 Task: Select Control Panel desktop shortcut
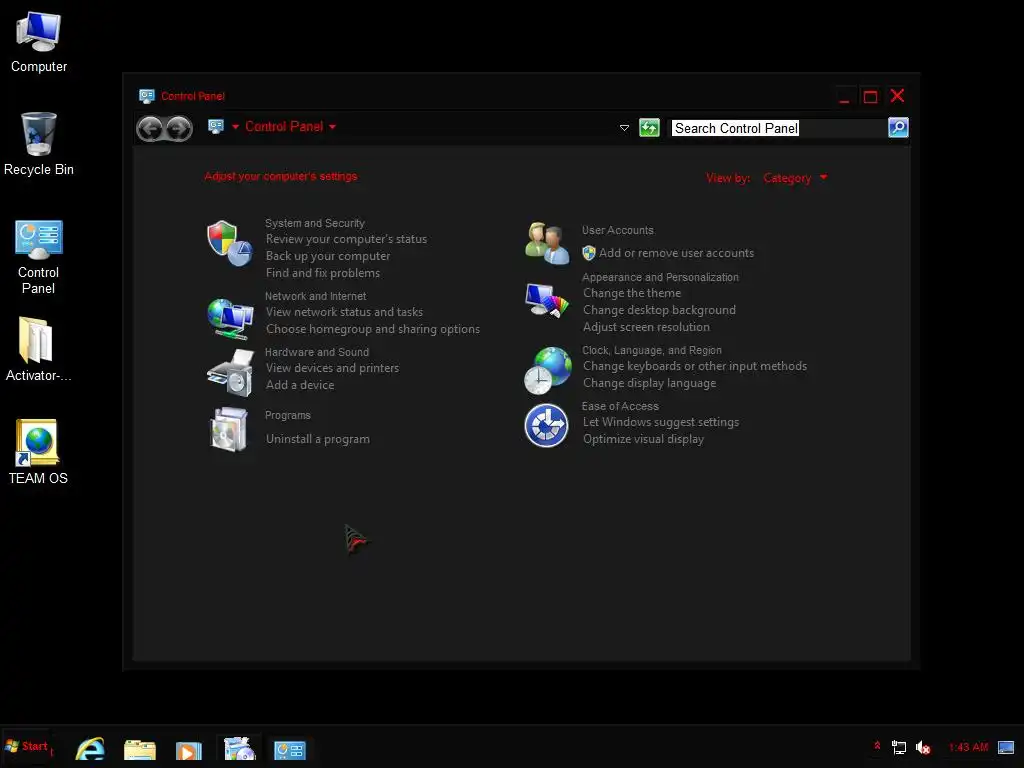coord(39,257)
